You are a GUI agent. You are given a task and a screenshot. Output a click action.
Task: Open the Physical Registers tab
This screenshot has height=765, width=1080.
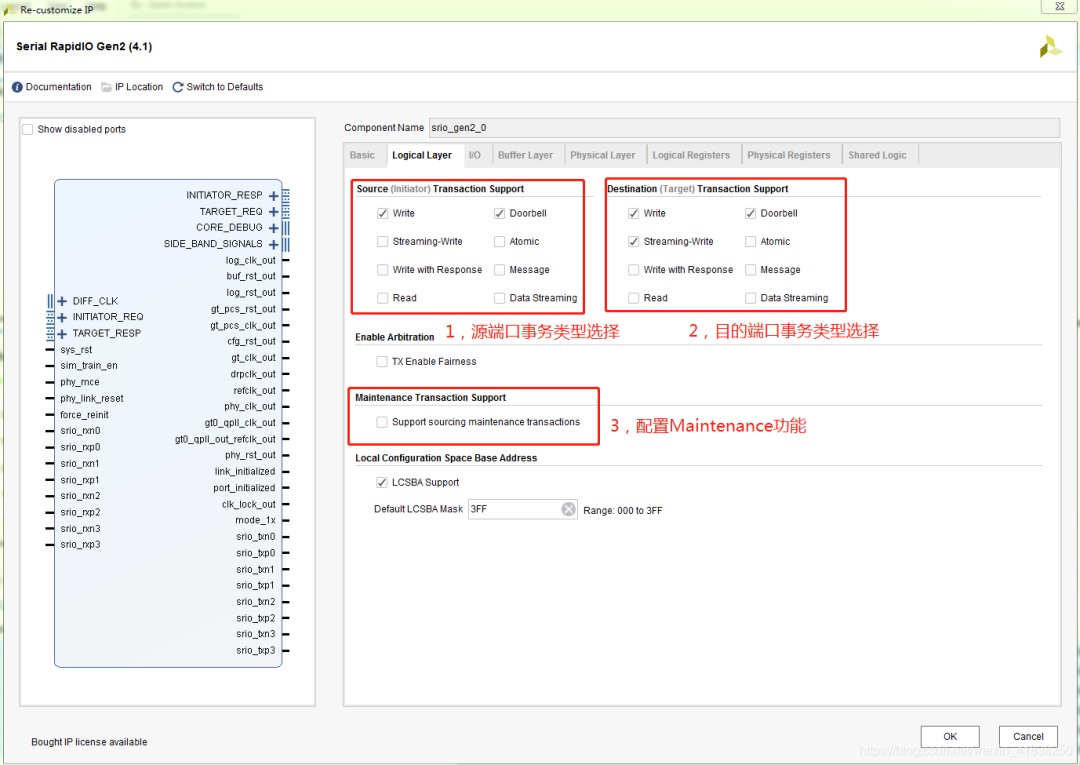pos(789,156)
